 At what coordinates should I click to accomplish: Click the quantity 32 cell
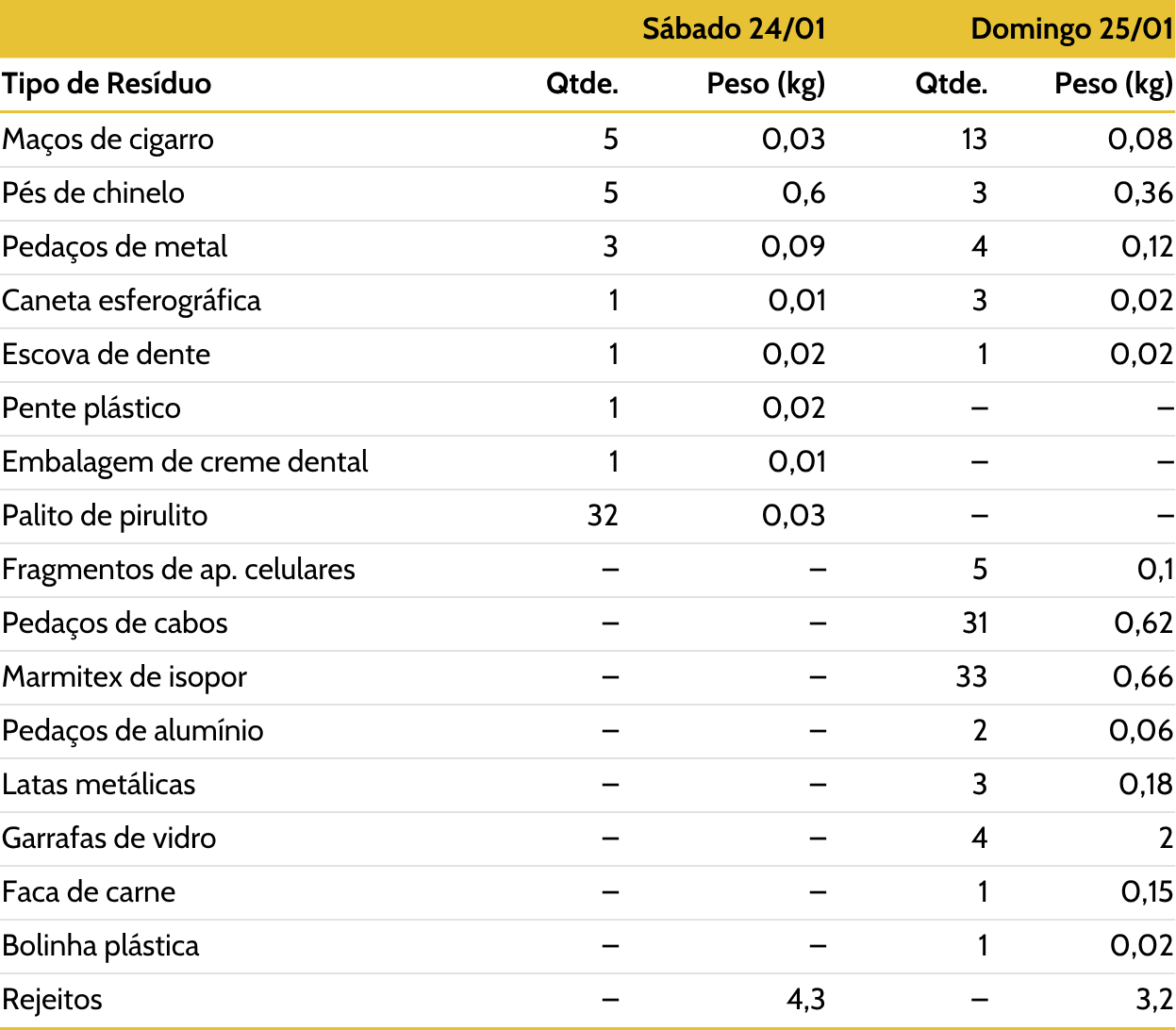pos(603,515)
